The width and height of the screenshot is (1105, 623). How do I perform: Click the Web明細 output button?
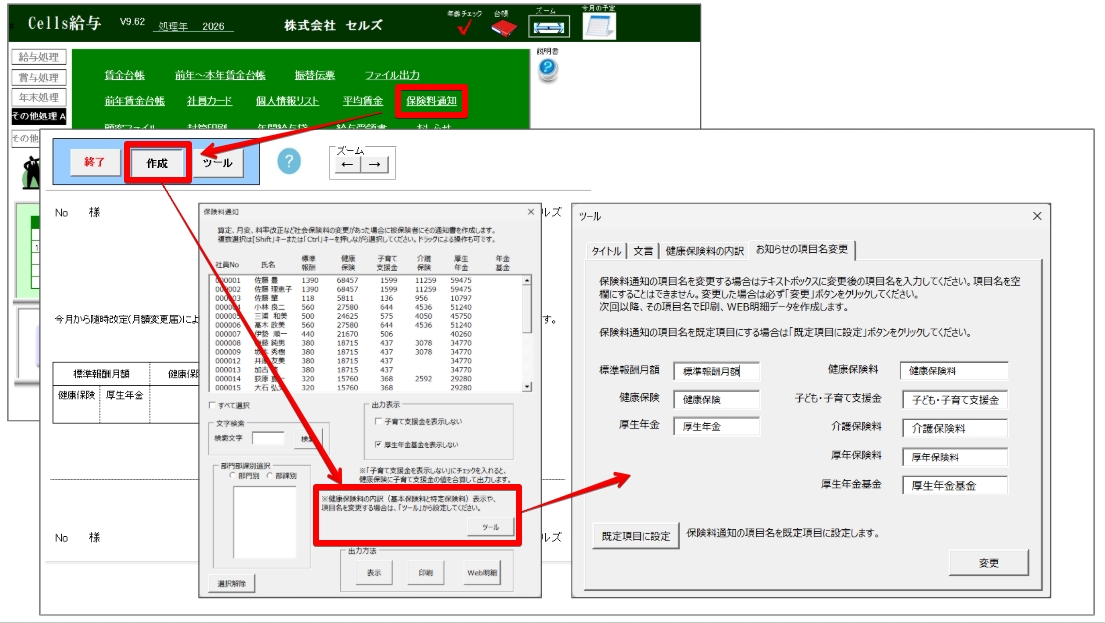coord(481,573)
